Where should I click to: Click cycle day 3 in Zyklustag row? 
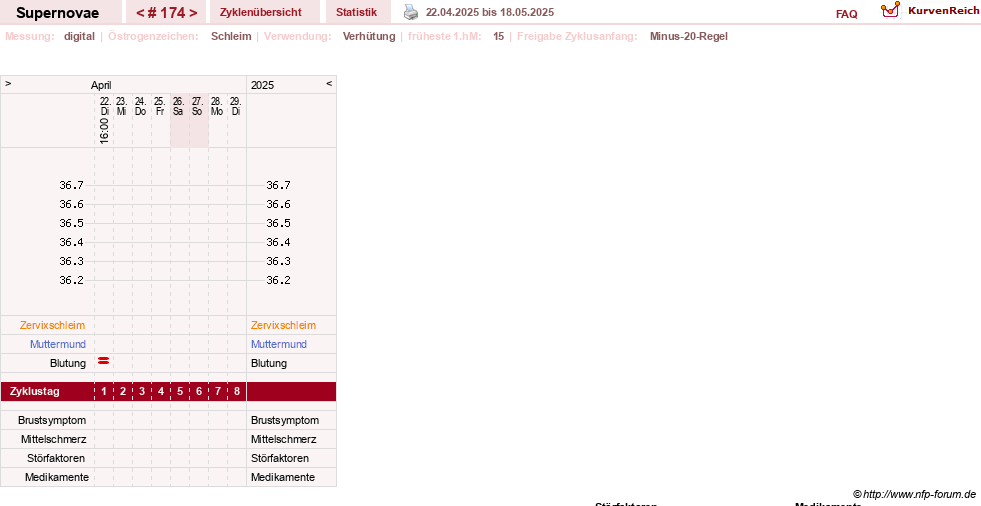point(142,392)
